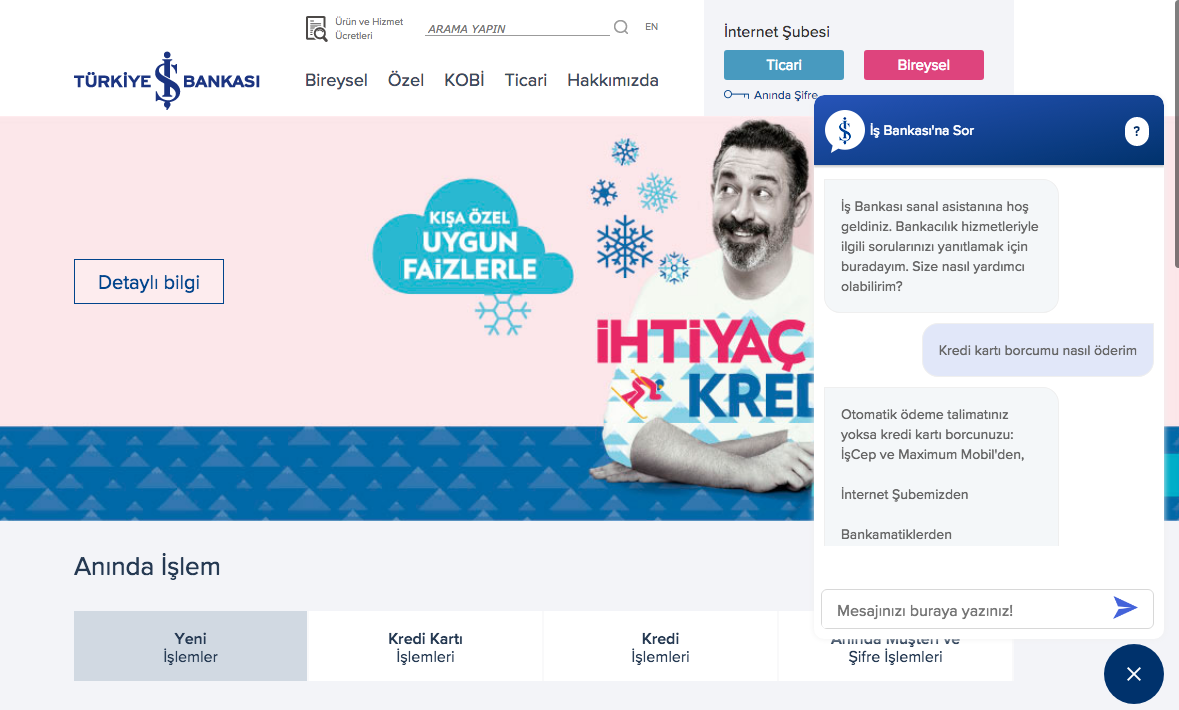Click the user message 'Kredi kartı borcumu nasıl öderim'
1179x710 pixels.
1038,350
